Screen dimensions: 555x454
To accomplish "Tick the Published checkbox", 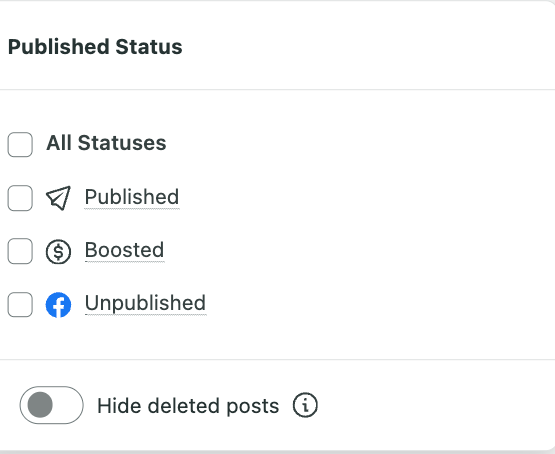I will [20, 198].
